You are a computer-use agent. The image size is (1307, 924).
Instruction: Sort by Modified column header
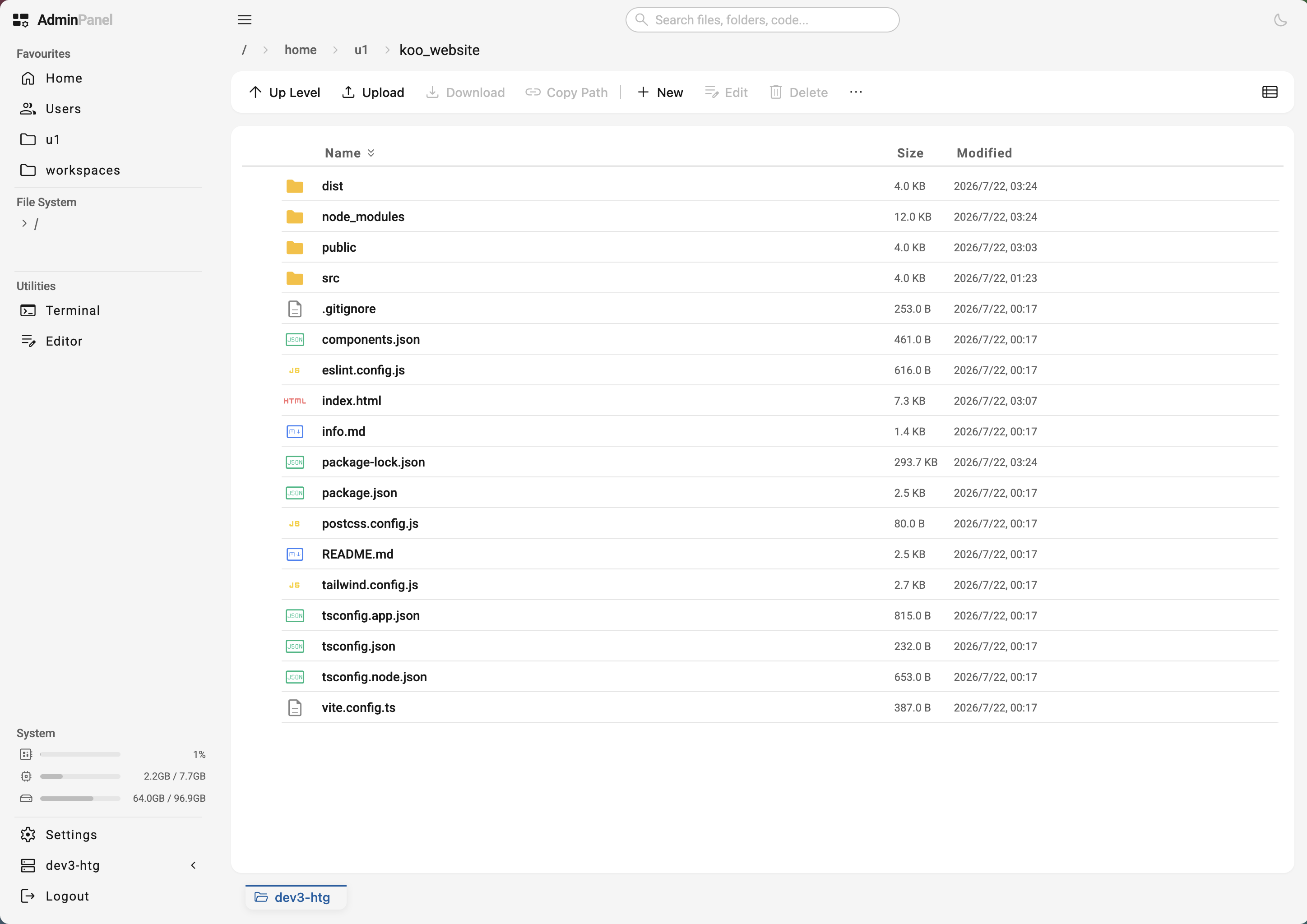point(984,153)
